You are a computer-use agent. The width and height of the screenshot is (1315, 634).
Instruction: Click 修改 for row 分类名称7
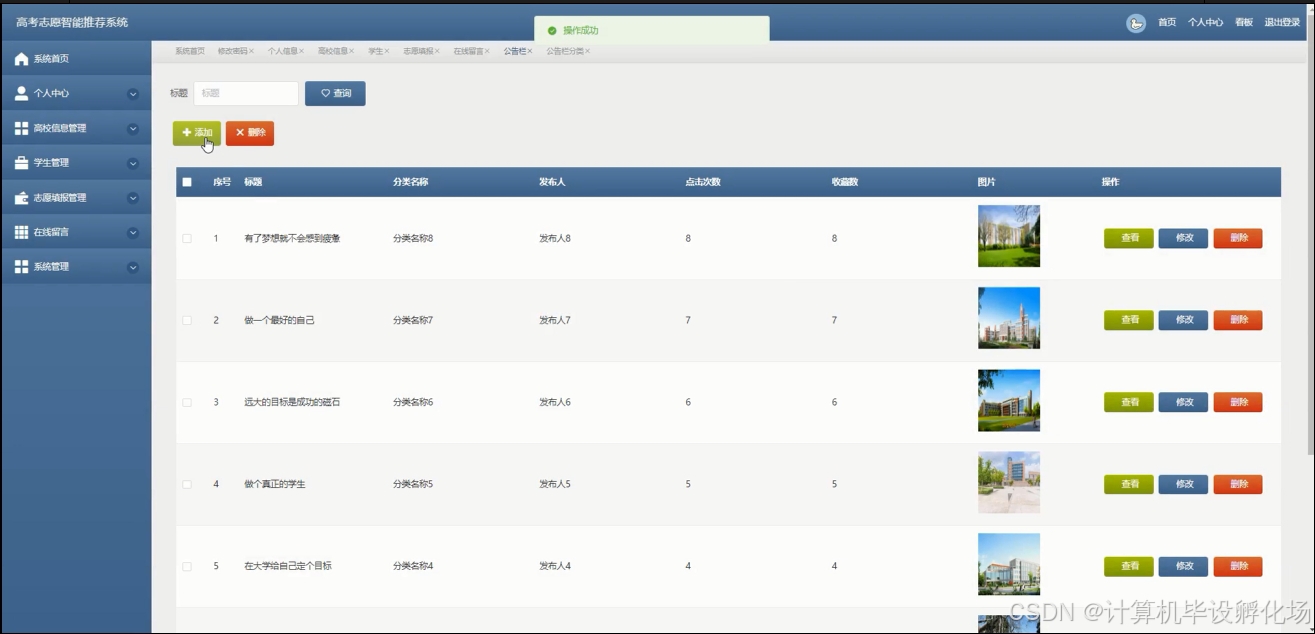pyautogui.click(x=1184, y=320)
